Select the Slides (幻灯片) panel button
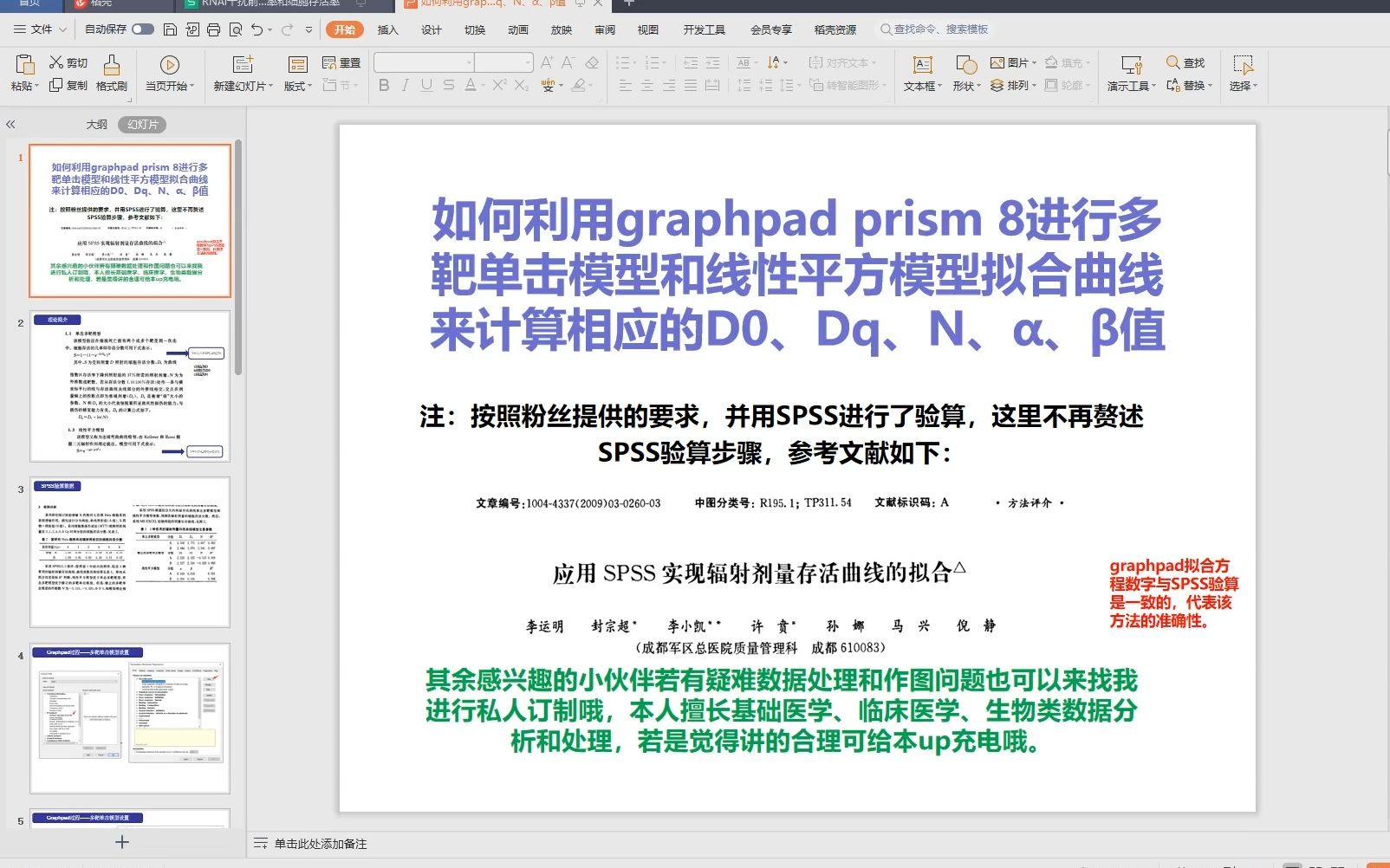This screenshot has height=868, width=1390. point(142,124)
